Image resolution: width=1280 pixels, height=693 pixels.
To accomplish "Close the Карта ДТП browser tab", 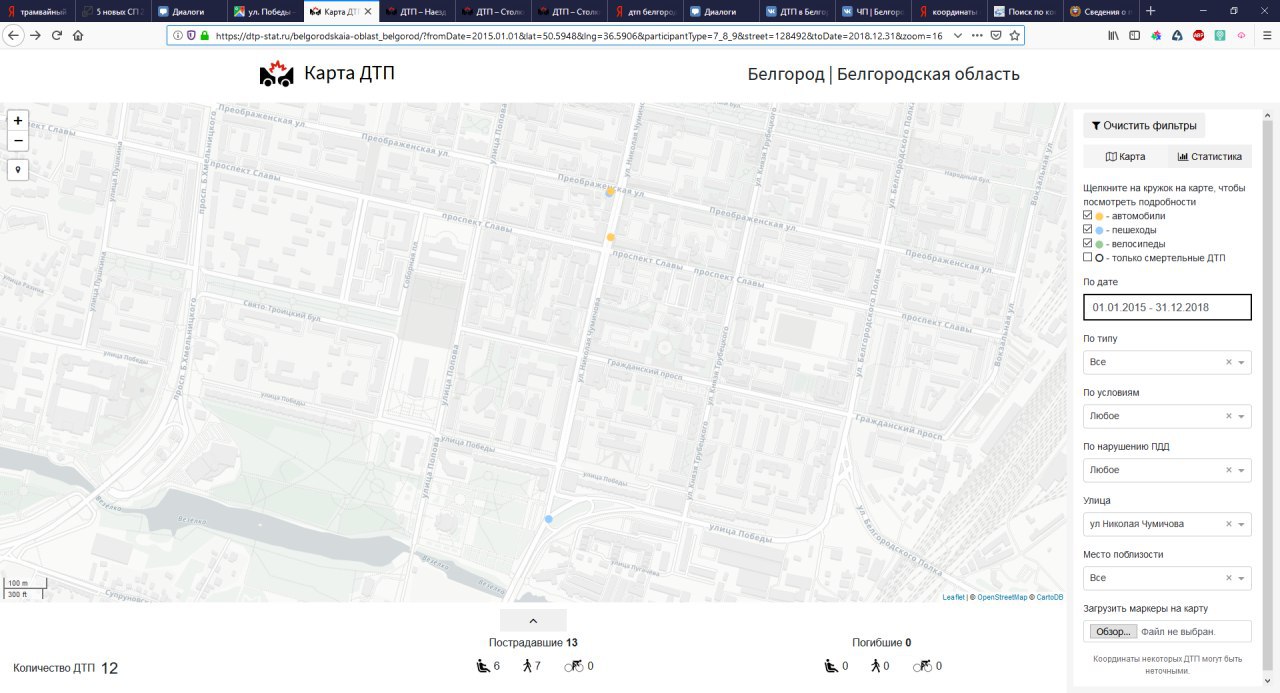I will [x=367, y=11].
